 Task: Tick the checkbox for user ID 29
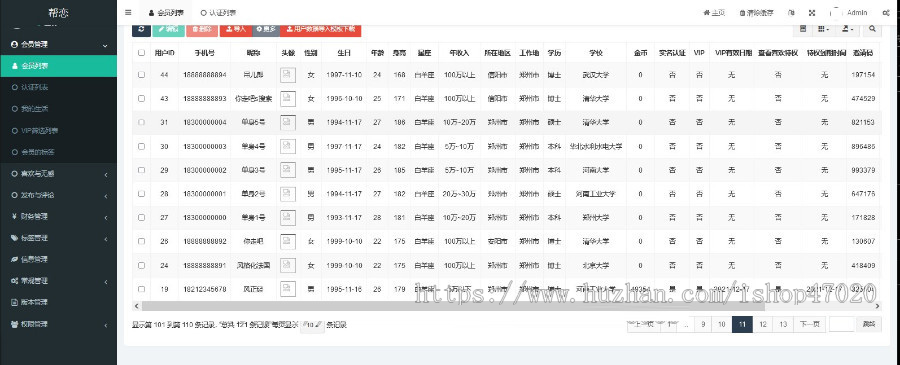pos(141,170)
